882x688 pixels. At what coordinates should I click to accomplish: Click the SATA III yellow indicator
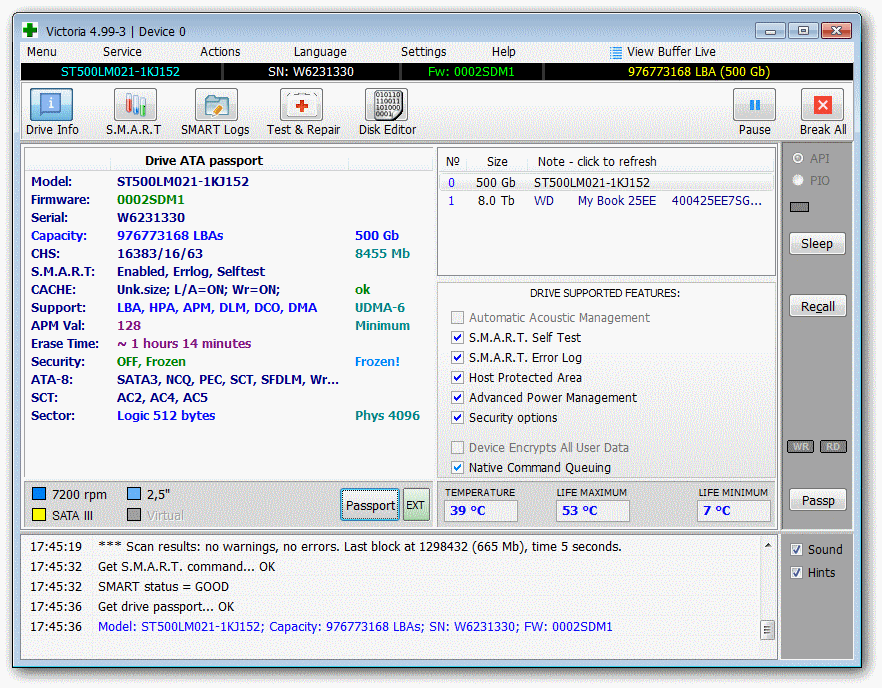click(x=39, y=515)
